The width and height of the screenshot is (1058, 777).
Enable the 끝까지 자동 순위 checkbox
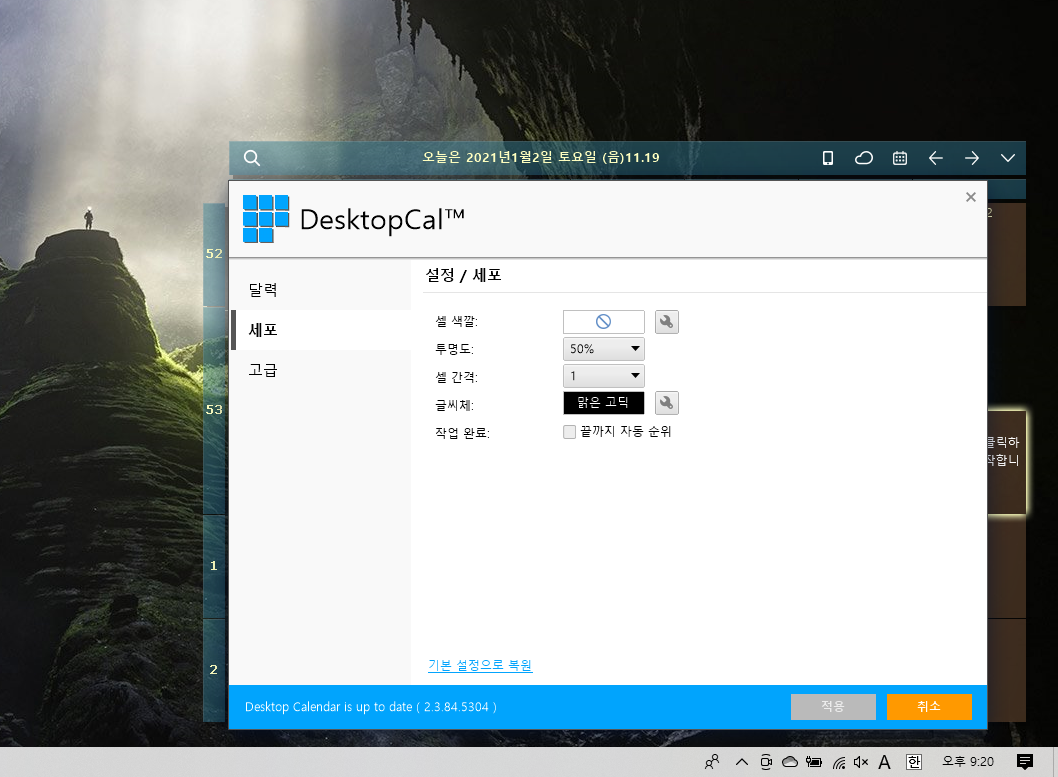(569, 432)
